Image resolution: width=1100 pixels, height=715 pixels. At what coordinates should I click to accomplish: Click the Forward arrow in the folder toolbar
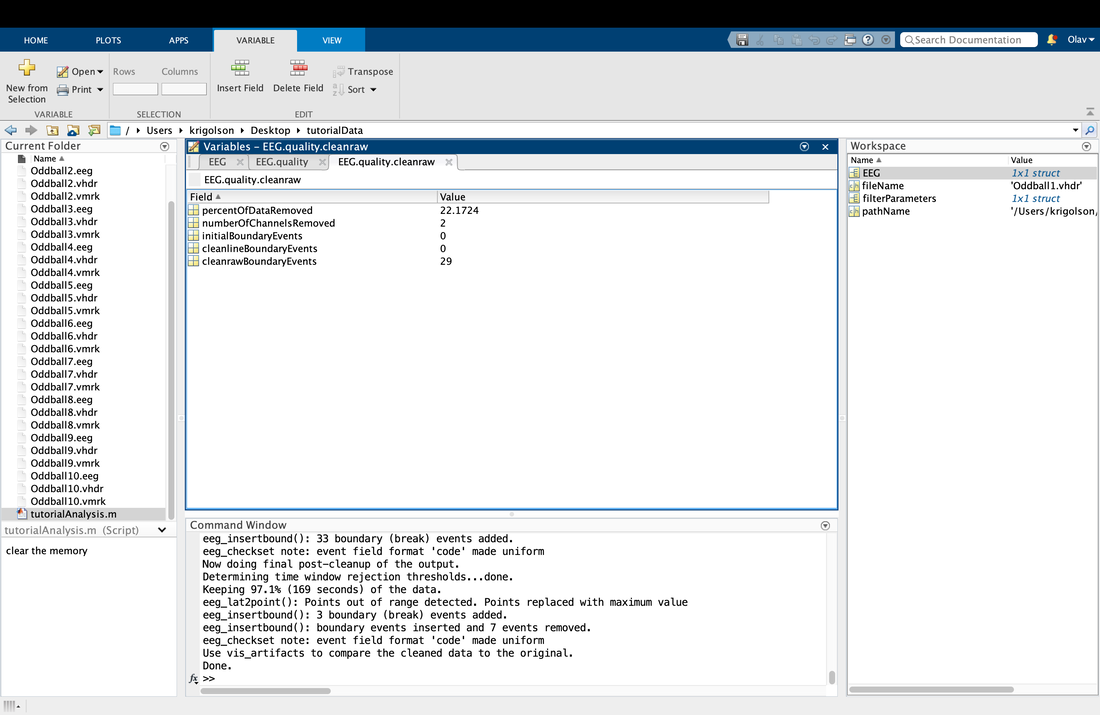[31, 131]
